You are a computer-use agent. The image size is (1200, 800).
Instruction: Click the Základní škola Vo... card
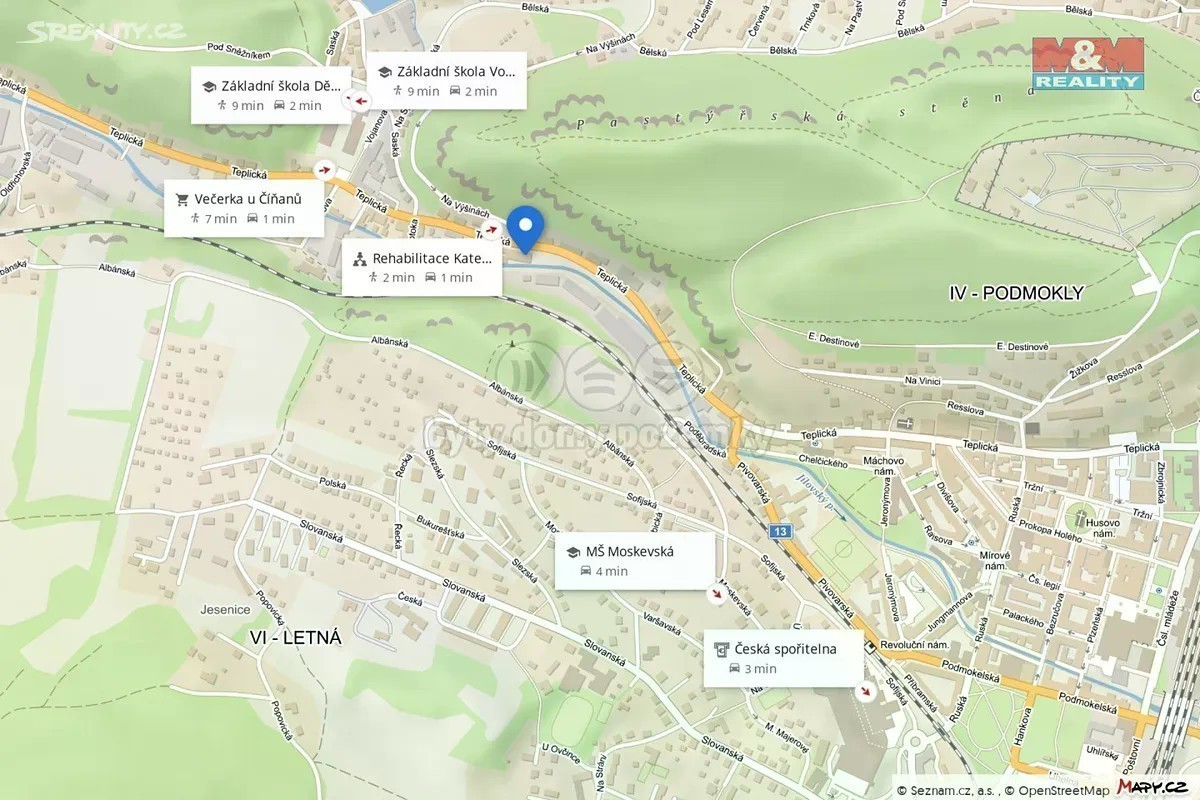point(446,81)
